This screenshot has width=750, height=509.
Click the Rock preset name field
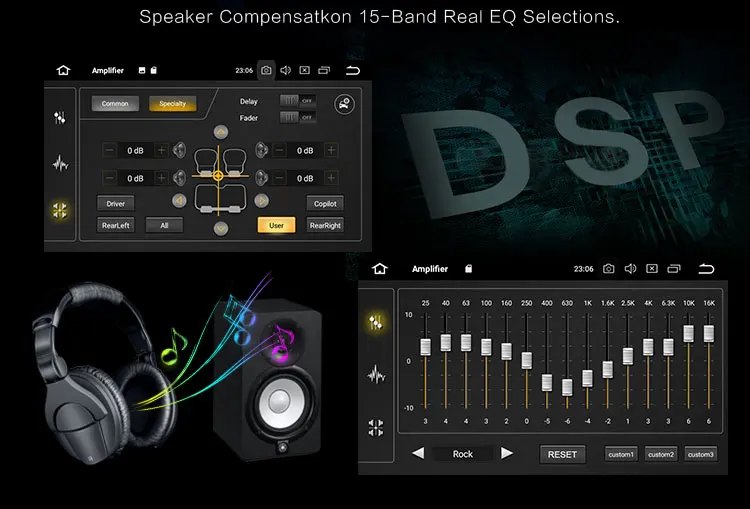tap(463, 454)
